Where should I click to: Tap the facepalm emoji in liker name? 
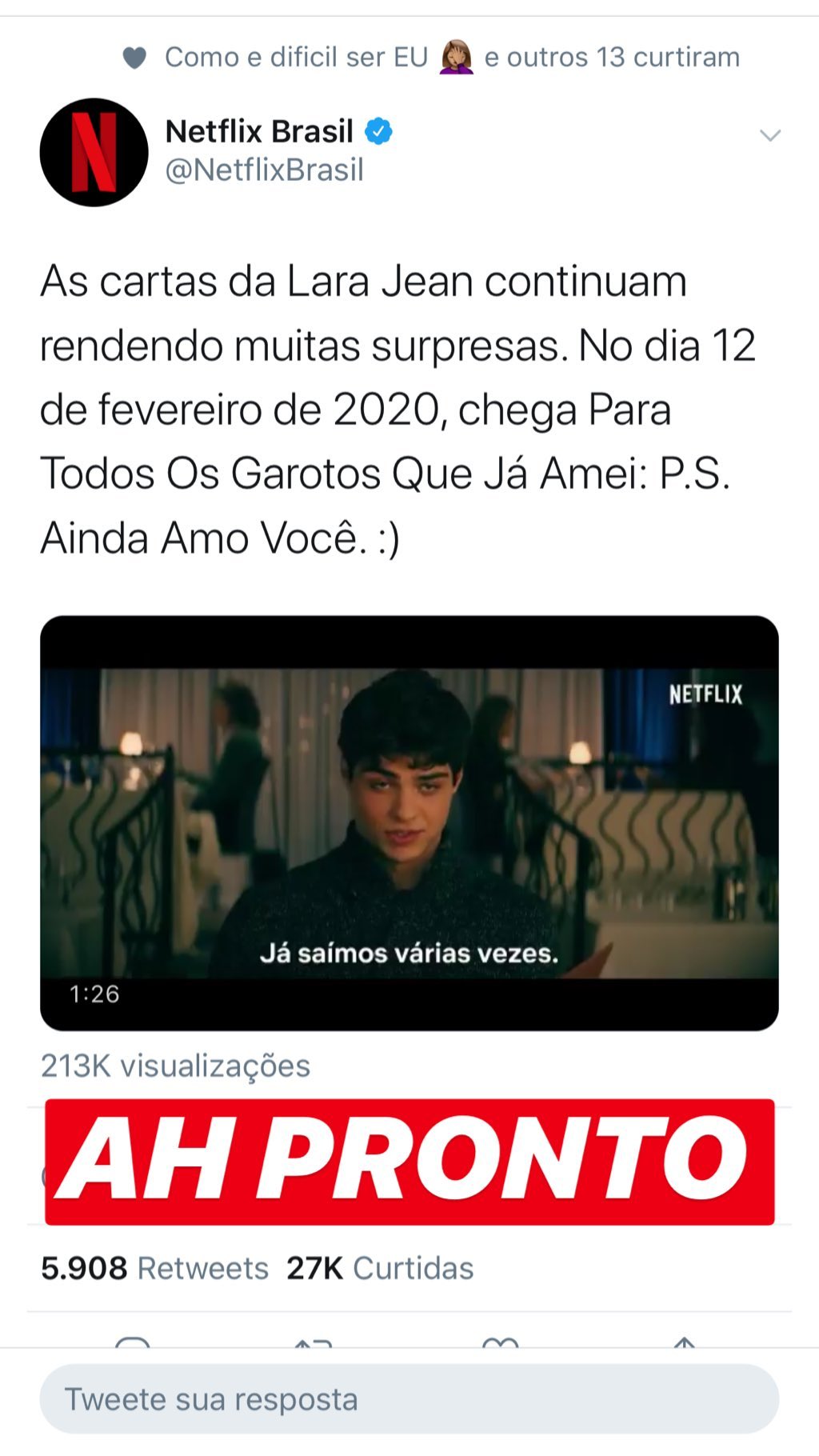pos(457,57)
